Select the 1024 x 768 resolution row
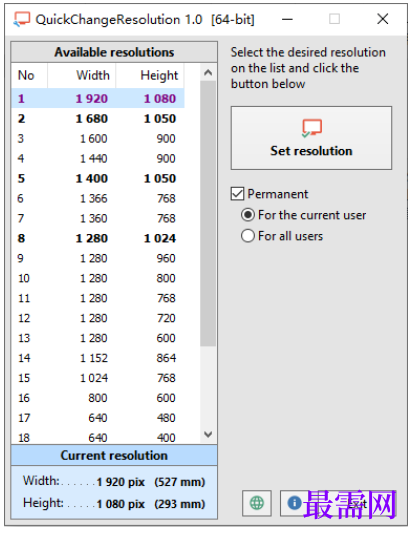The image size is (415, 536). point(98,378)
